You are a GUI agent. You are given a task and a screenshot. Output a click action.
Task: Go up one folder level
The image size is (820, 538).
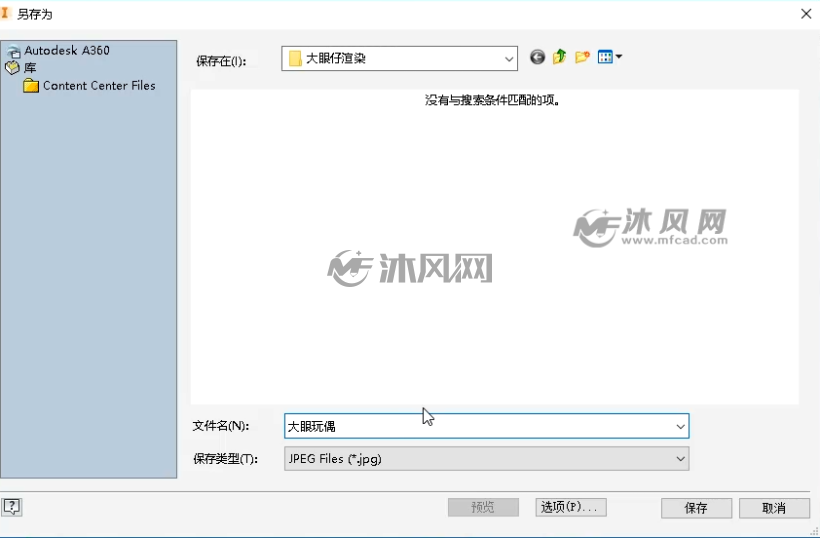pyautogui.click(x=560, y=56)
